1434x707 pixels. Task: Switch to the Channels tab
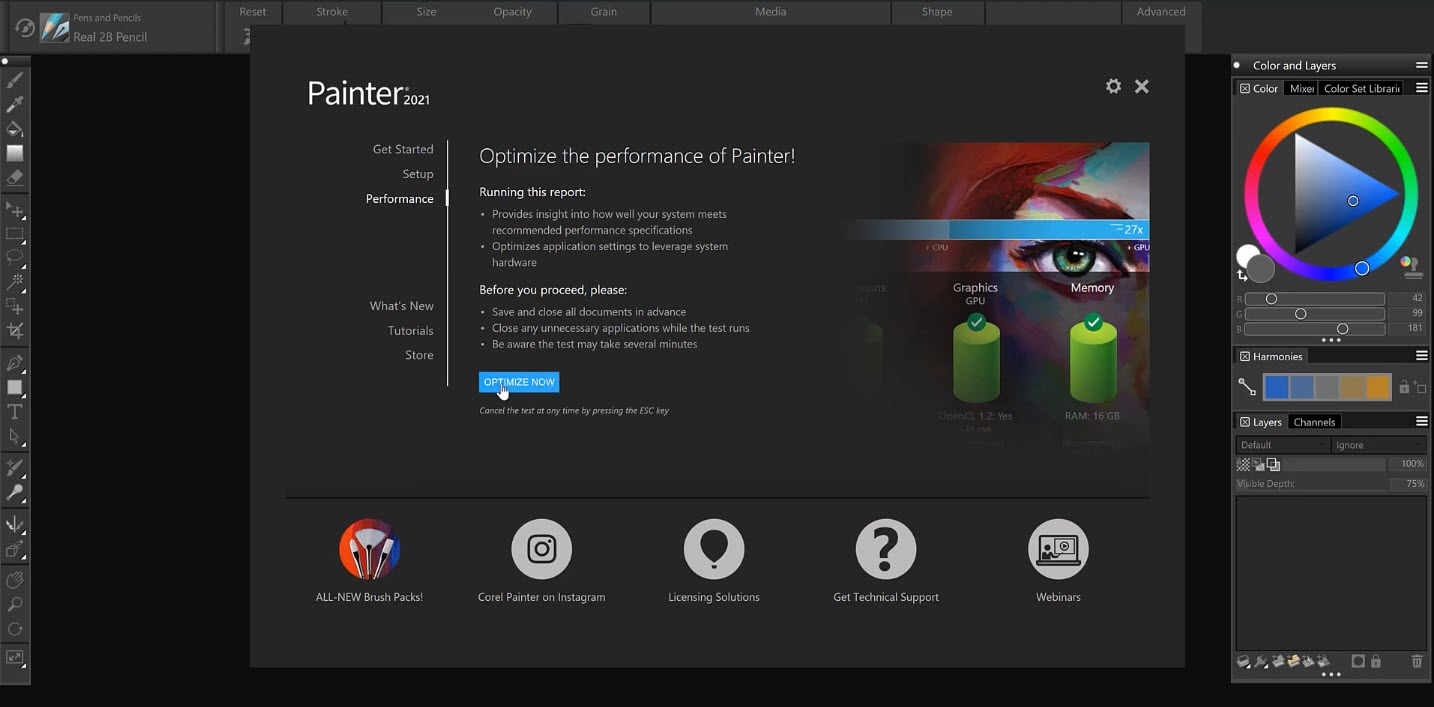(x=1314, y=421)
